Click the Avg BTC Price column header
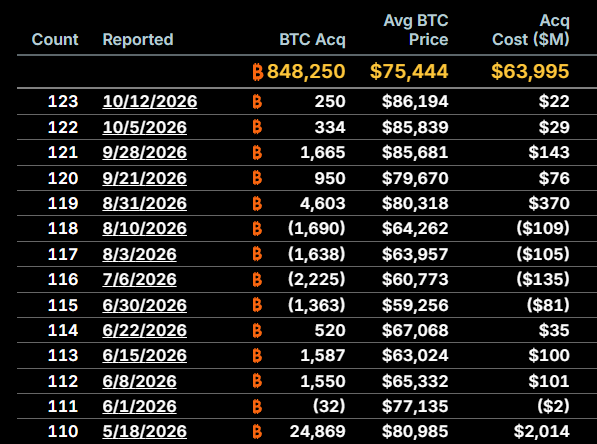This screenshot has width=597, height=444. 416,30
